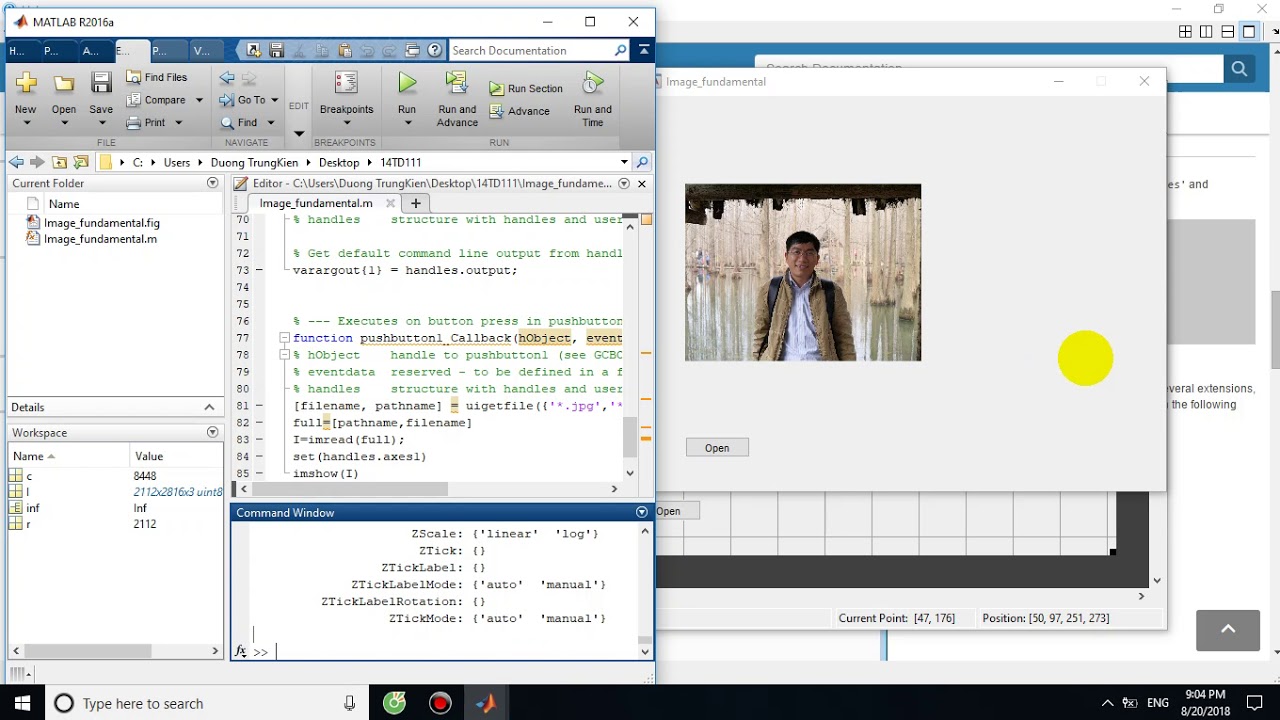This screenshot has width=1280, height=720.
Task: Click the Help question mark icon
Action: pos(435,50)
